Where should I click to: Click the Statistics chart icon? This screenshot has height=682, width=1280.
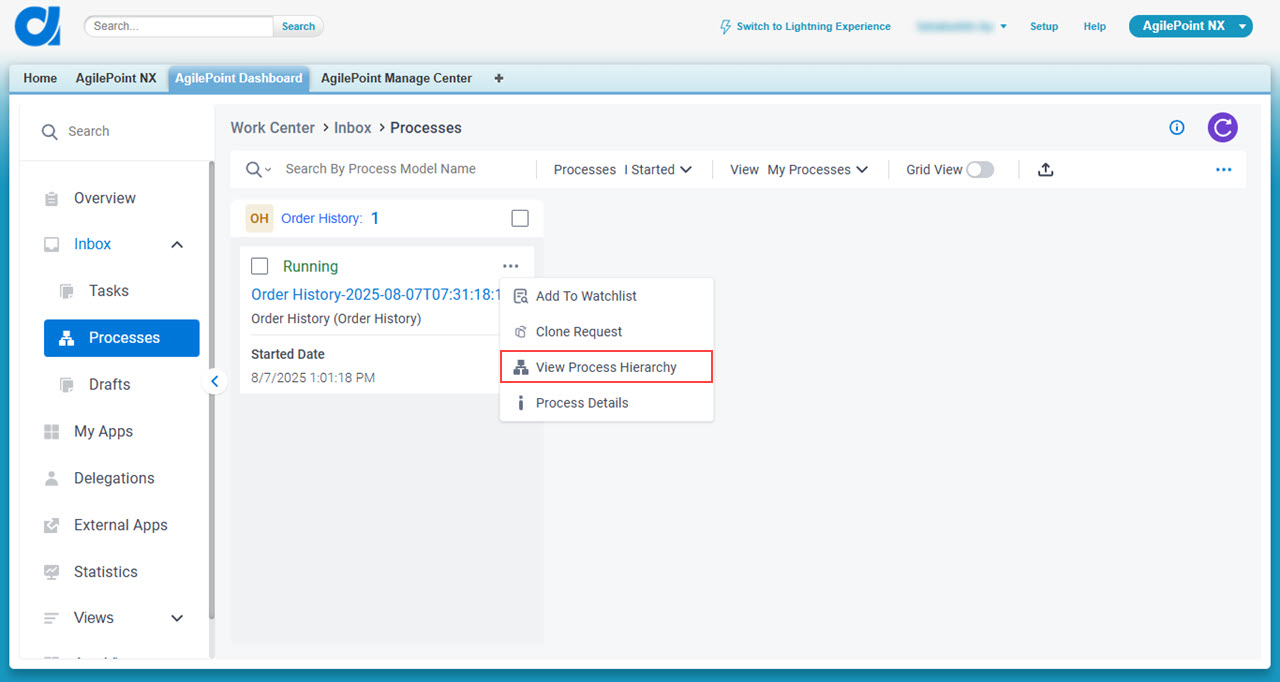(x=52, y=572)
